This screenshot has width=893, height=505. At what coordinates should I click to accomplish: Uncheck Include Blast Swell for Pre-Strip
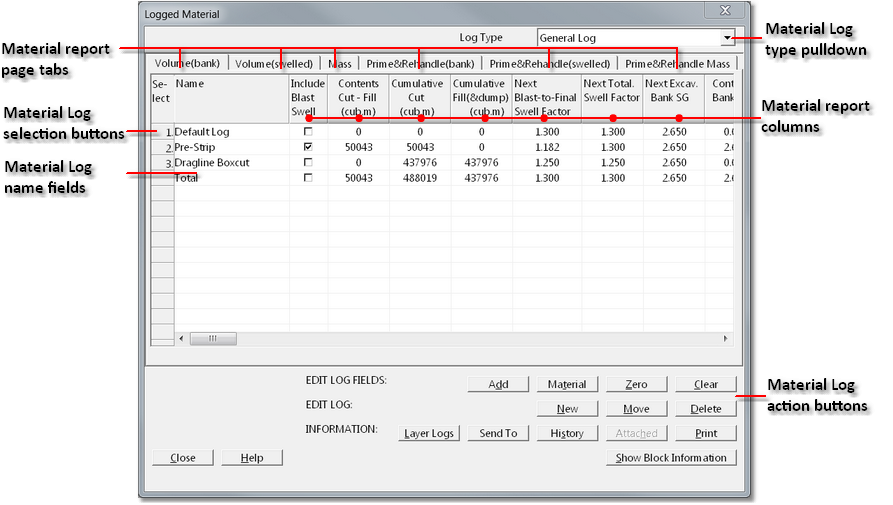308,147
